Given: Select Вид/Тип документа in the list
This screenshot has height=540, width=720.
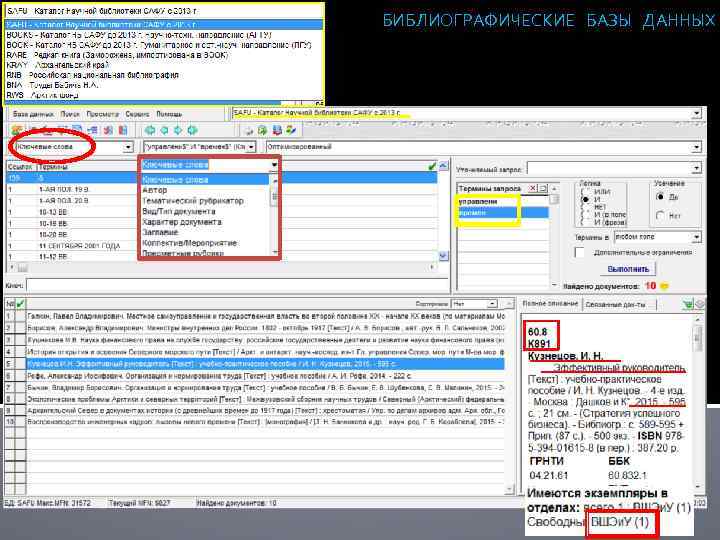Looking at the screenshot, I should (179, 211).
